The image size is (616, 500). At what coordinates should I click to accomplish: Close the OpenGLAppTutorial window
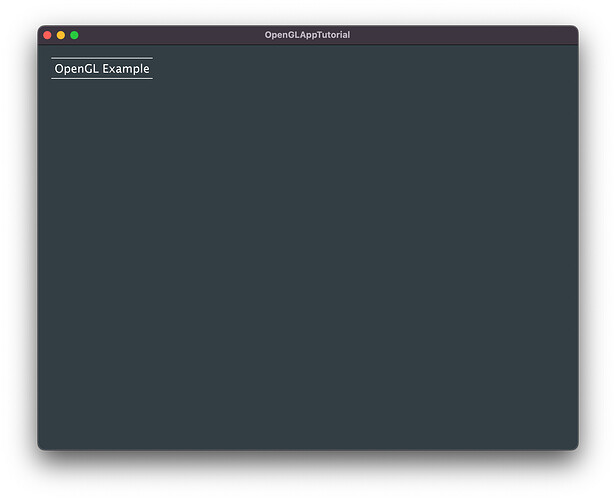click(x=47, y=35)
